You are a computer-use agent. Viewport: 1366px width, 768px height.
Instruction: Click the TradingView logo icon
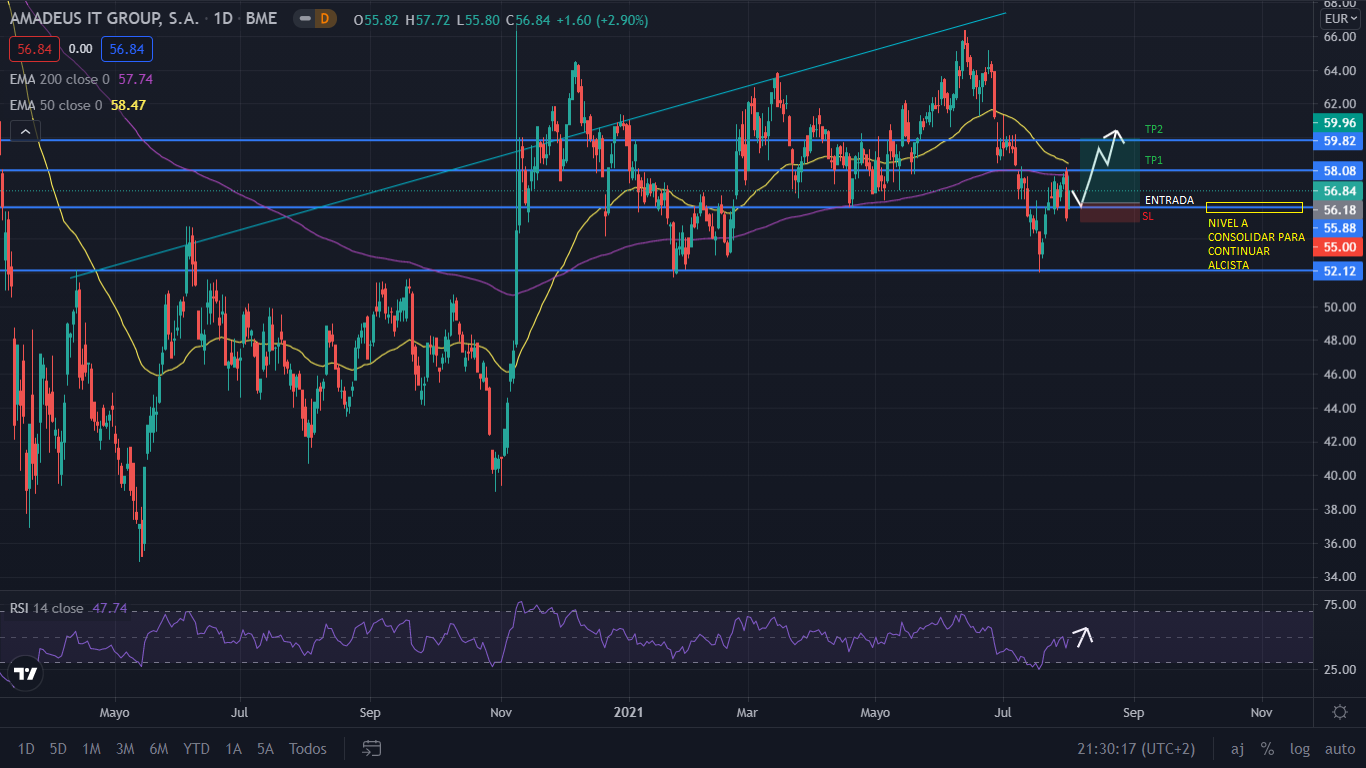point(25,673)
